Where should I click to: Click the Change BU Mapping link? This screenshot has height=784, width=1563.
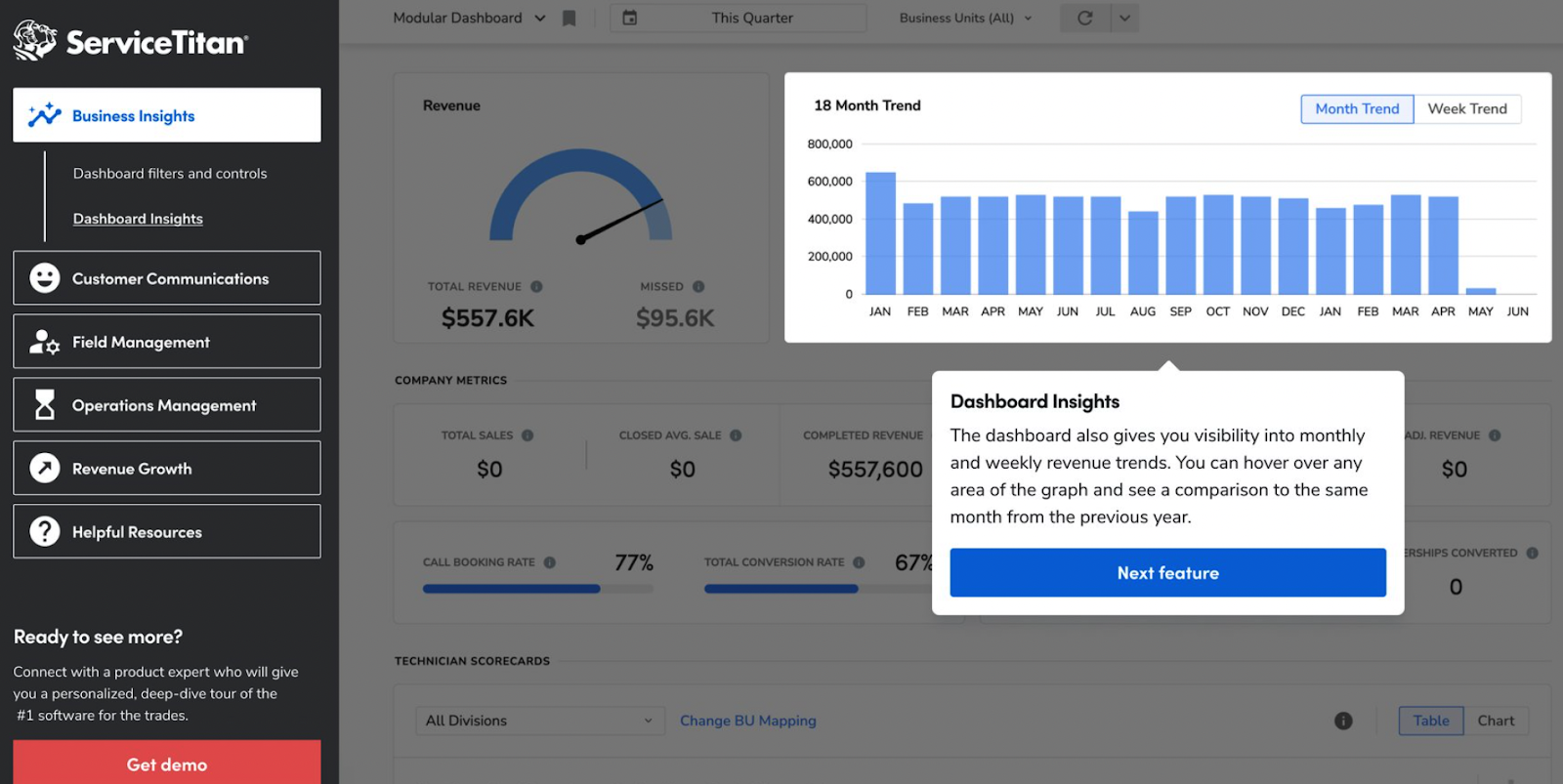click(x=748, y=721)
